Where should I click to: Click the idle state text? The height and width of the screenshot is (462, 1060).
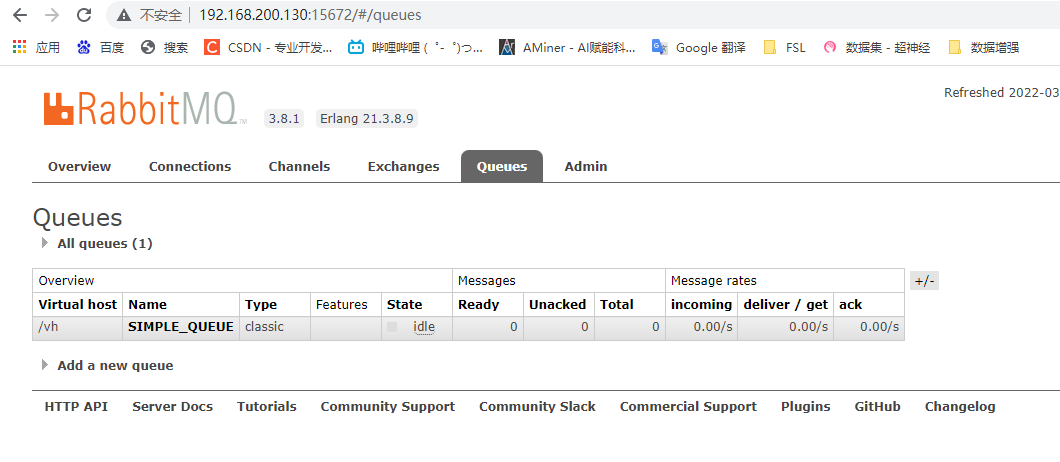[x=424, y=327]
